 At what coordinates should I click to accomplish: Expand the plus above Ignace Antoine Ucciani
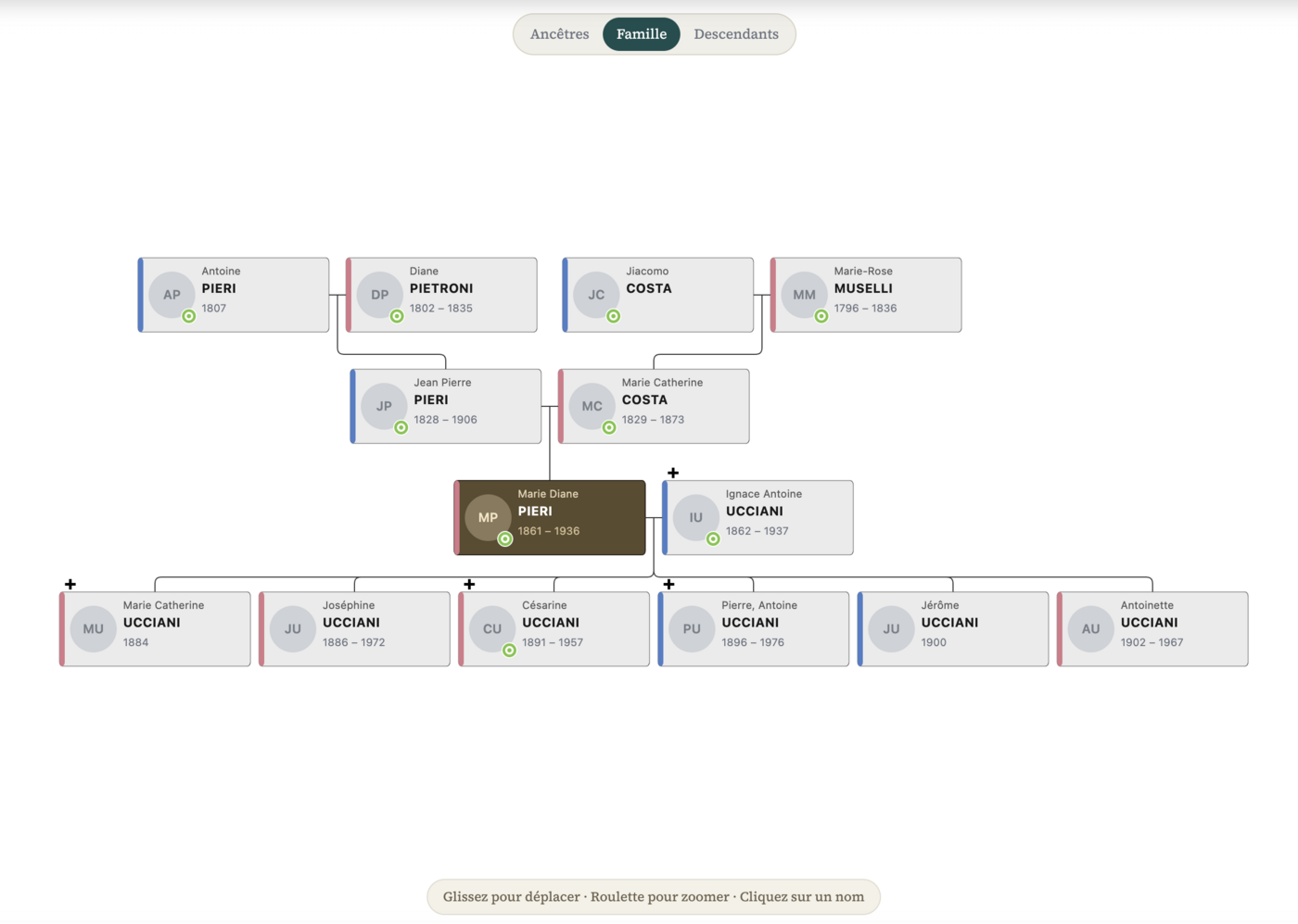[x=673, y=473]
